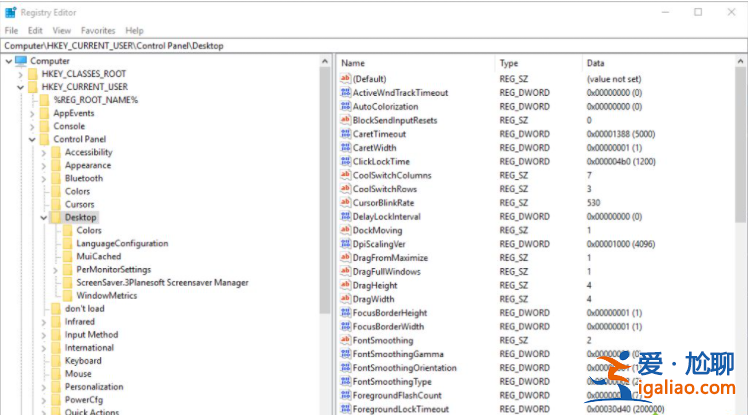Click the Registry Editor app icon in title bar
The image size is (748, 415).
(x=11, y=12)
